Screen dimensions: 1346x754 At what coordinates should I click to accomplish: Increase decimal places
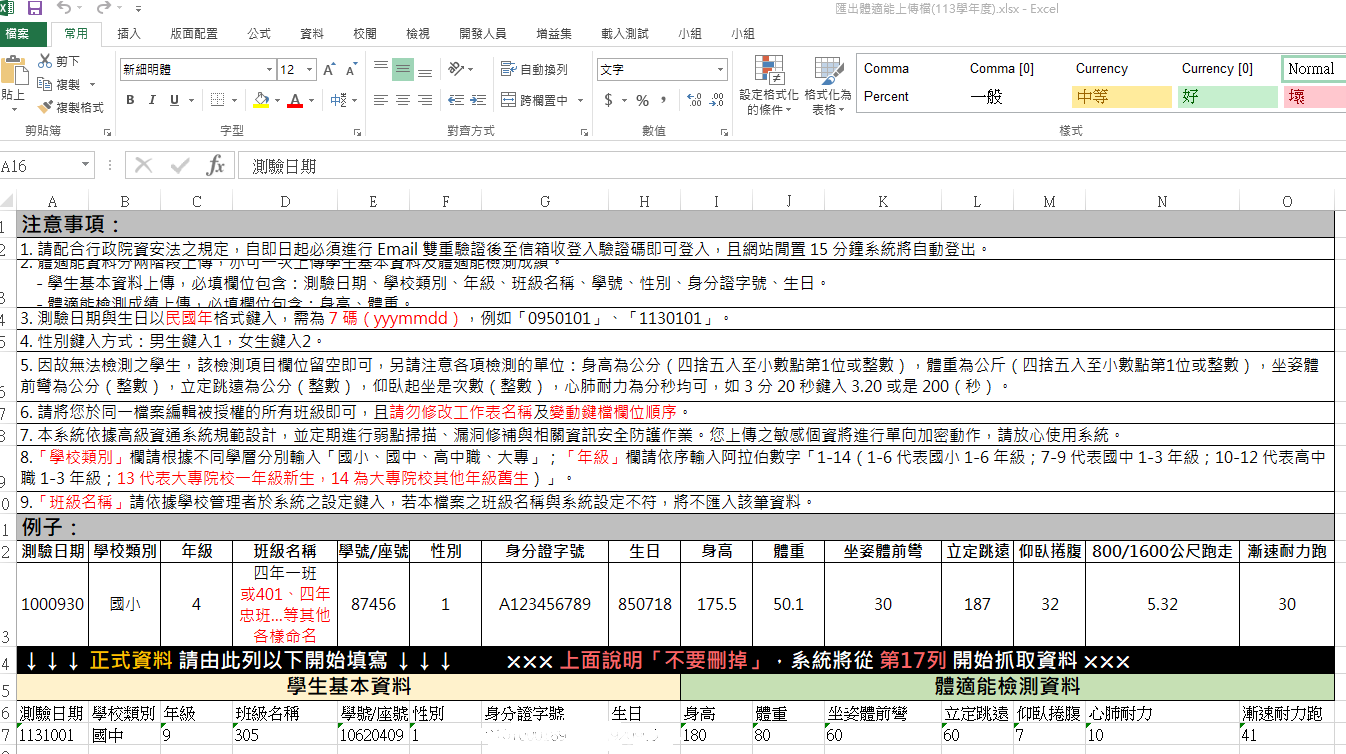[x=695, y=100]
